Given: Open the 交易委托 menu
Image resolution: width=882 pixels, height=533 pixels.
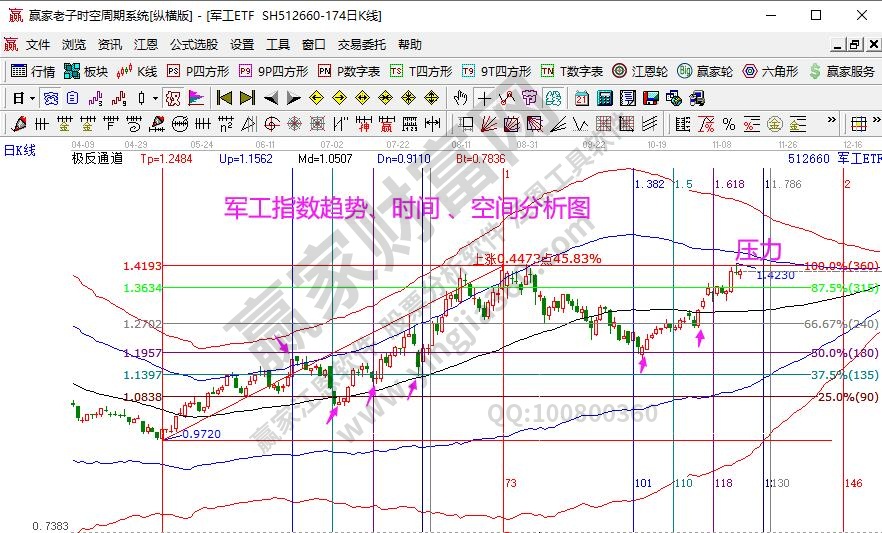Looking at the screenshot, I should coord(361,45).
